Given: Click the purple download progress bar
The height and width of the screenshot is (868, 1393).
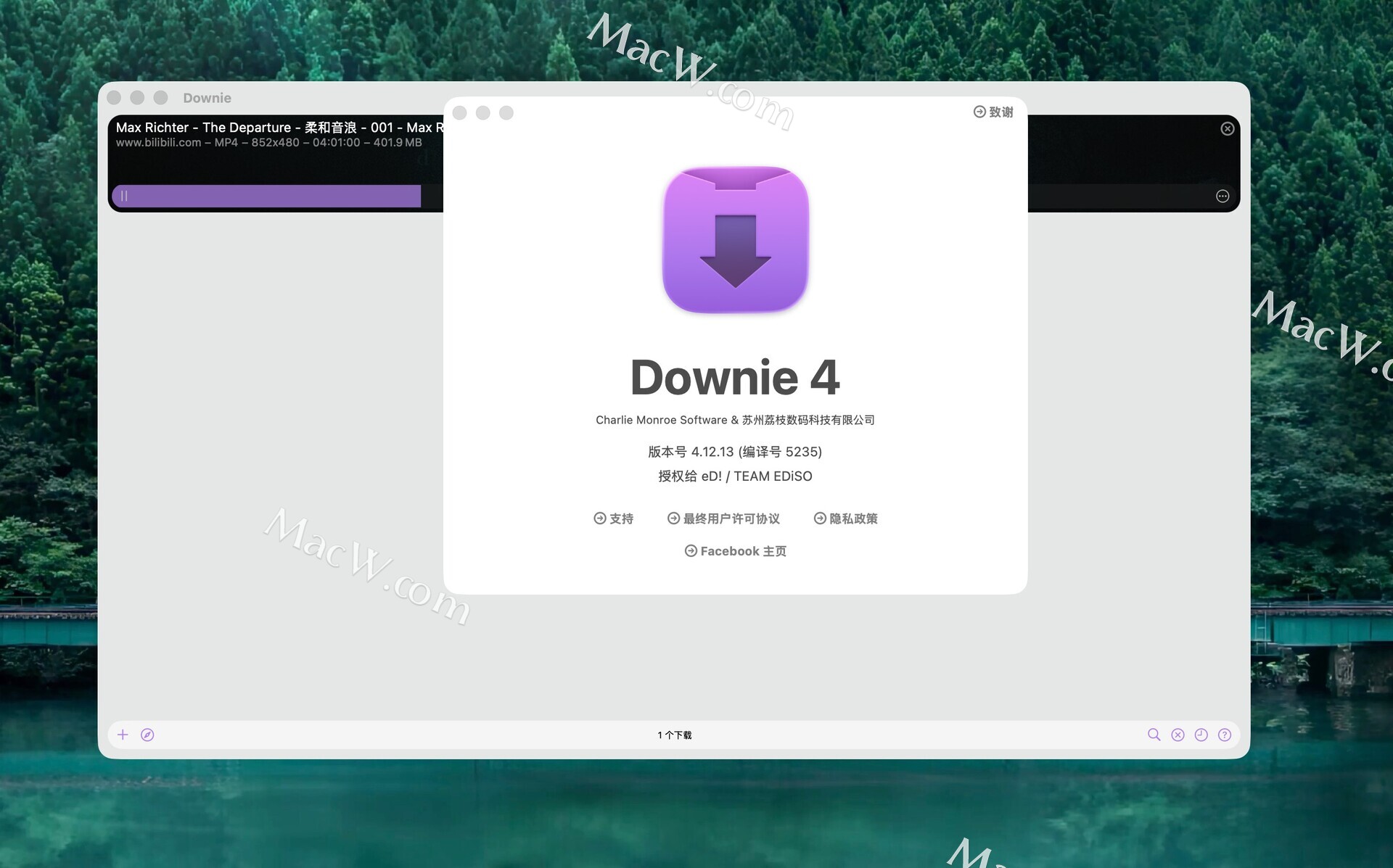Looking at the screenshot, I should [x=266, y=196].
